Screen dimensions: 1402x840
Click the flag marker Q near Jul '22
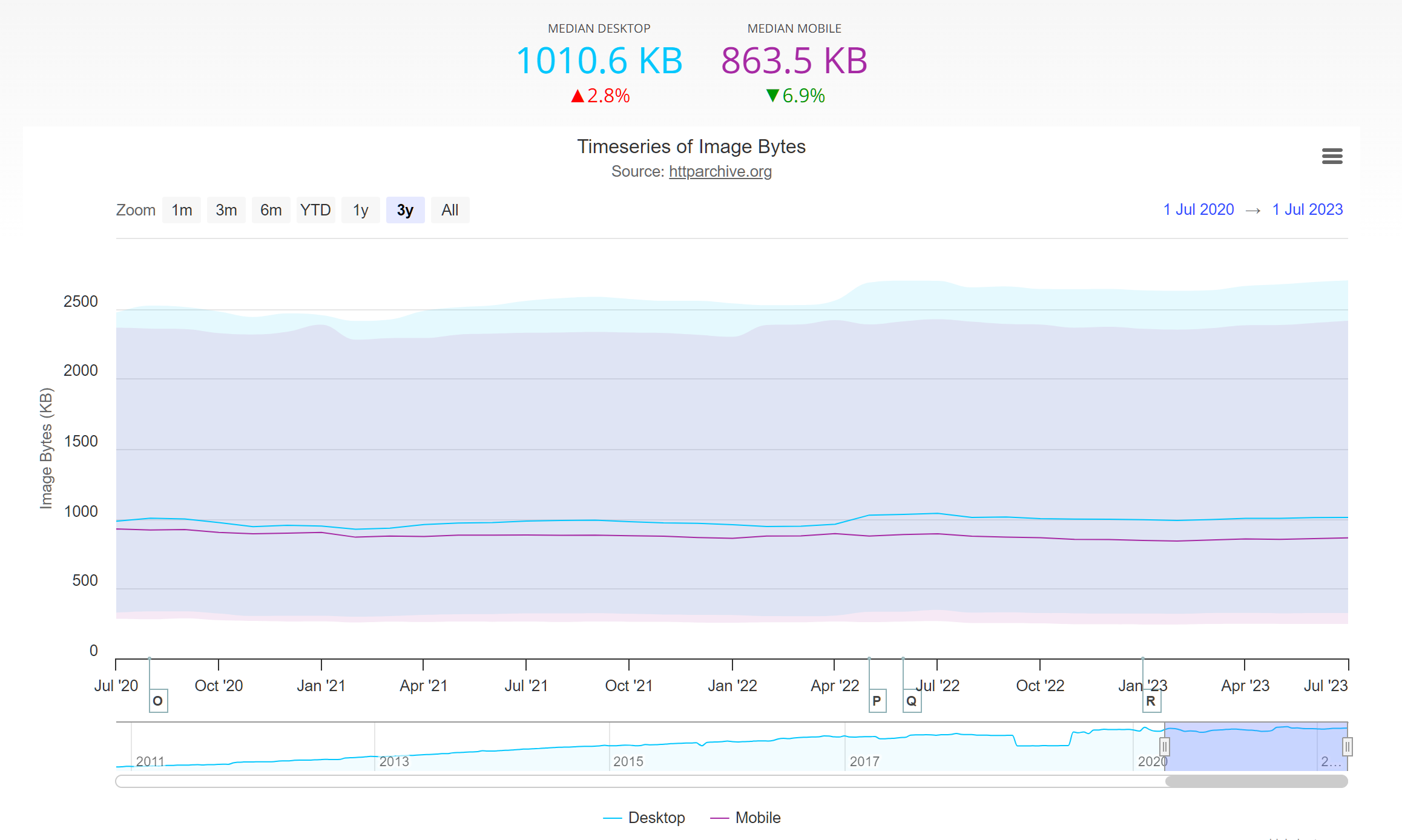click(x=912, y=701)
